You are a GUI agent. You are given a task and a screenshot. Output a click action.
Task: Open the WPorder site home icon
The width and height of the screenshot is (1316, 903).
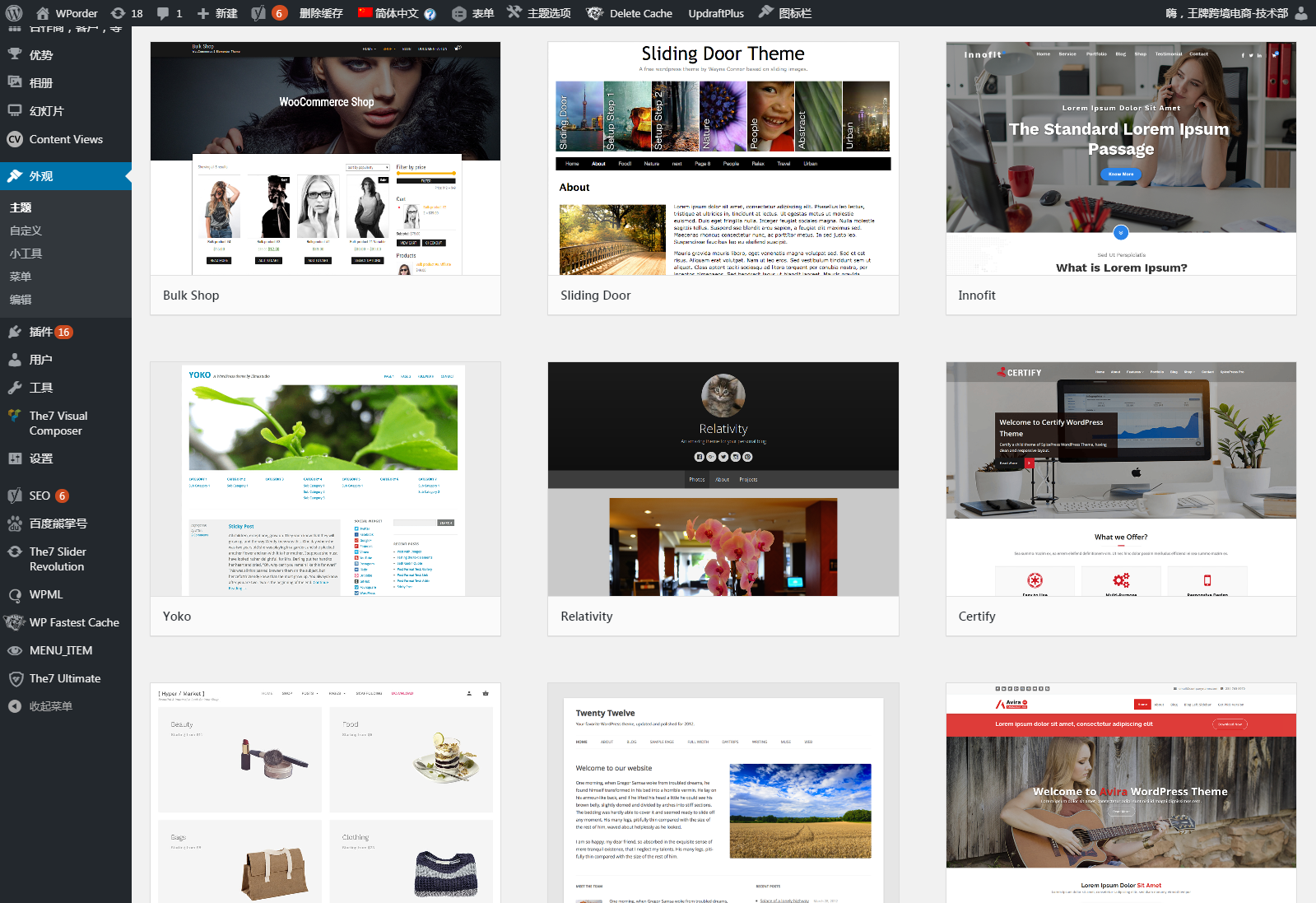[42, 13]
